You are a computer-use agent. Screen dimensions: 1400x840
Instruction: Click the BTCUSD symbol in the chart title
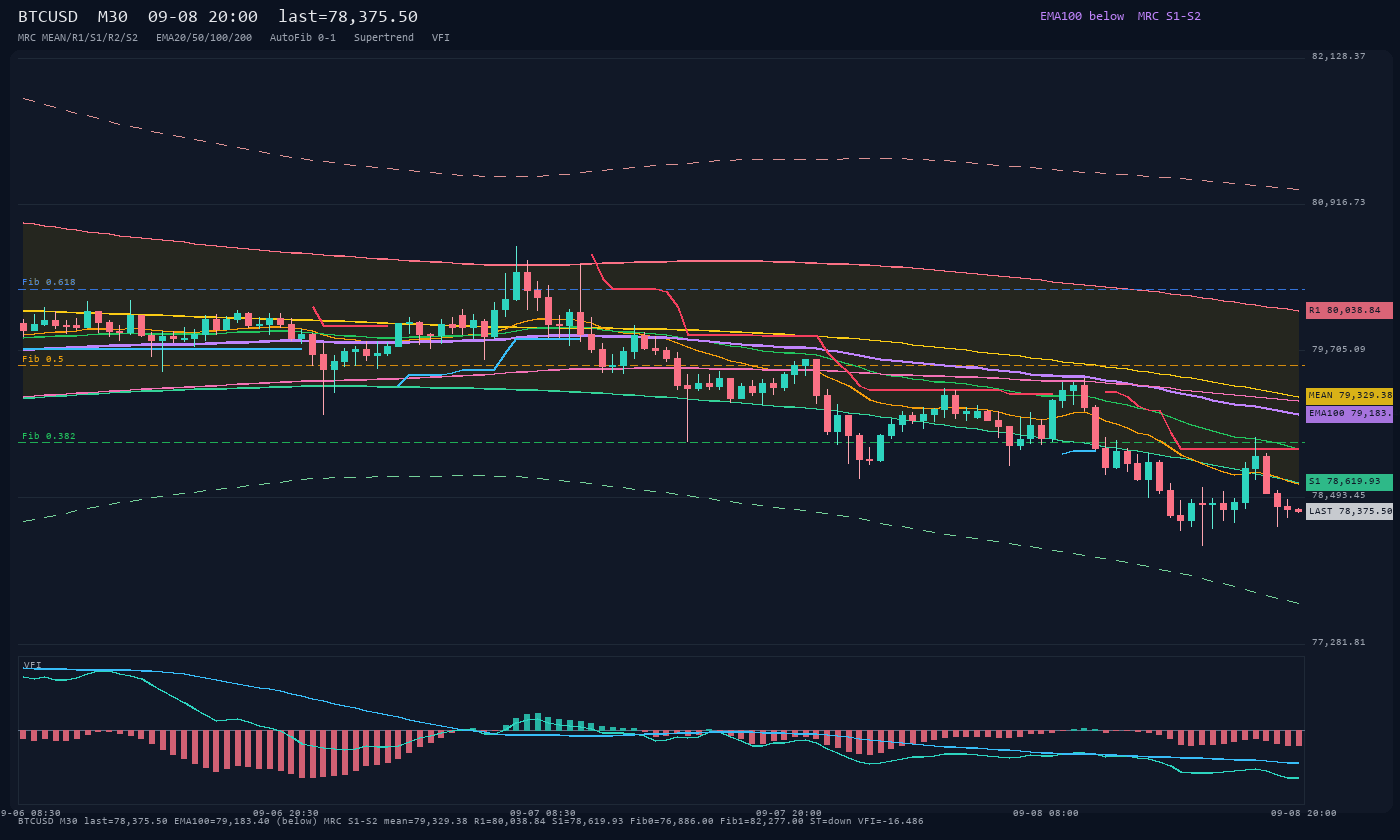[48, 17]
